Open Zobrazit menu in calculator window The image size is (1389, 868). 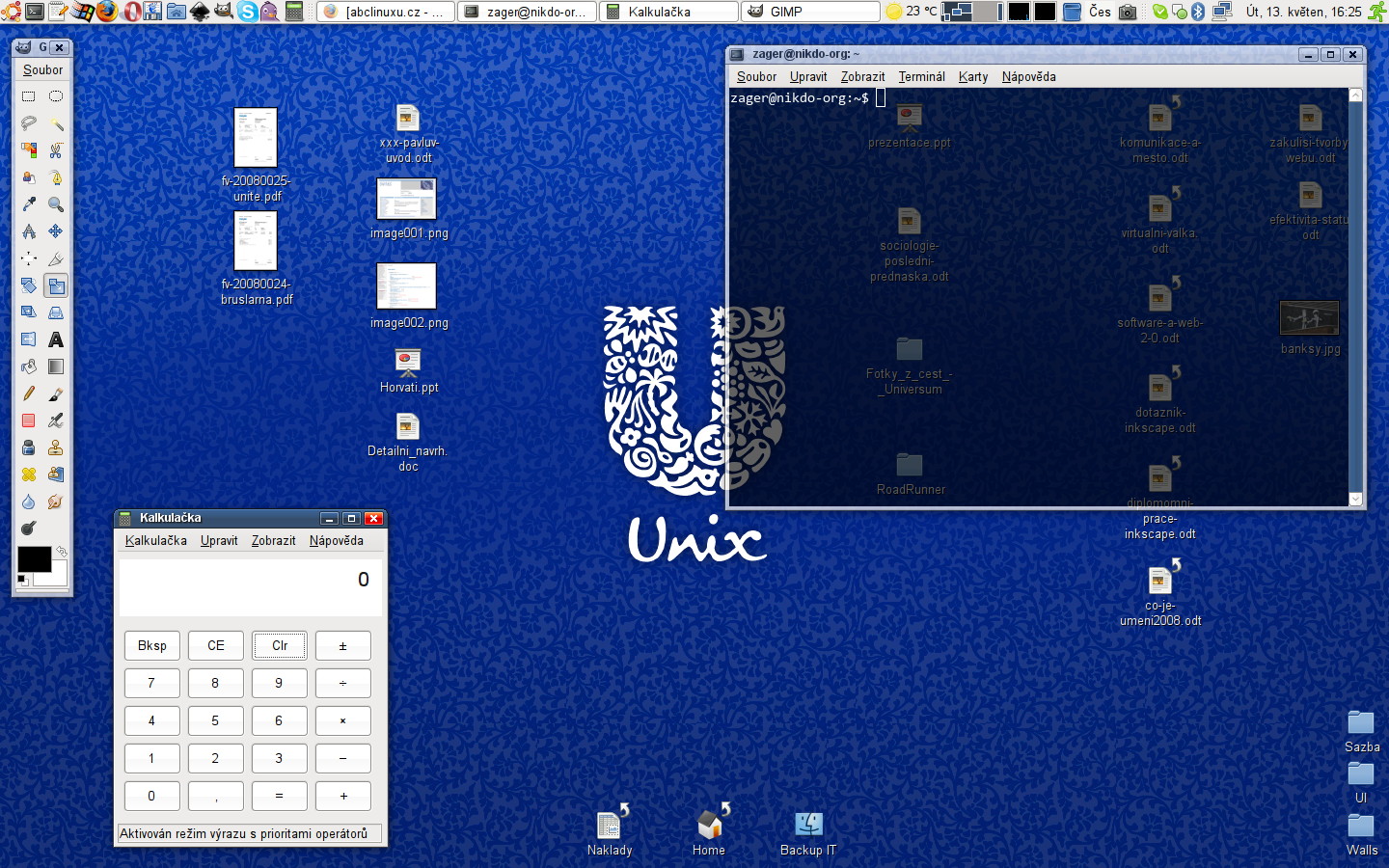click(273, 541)
